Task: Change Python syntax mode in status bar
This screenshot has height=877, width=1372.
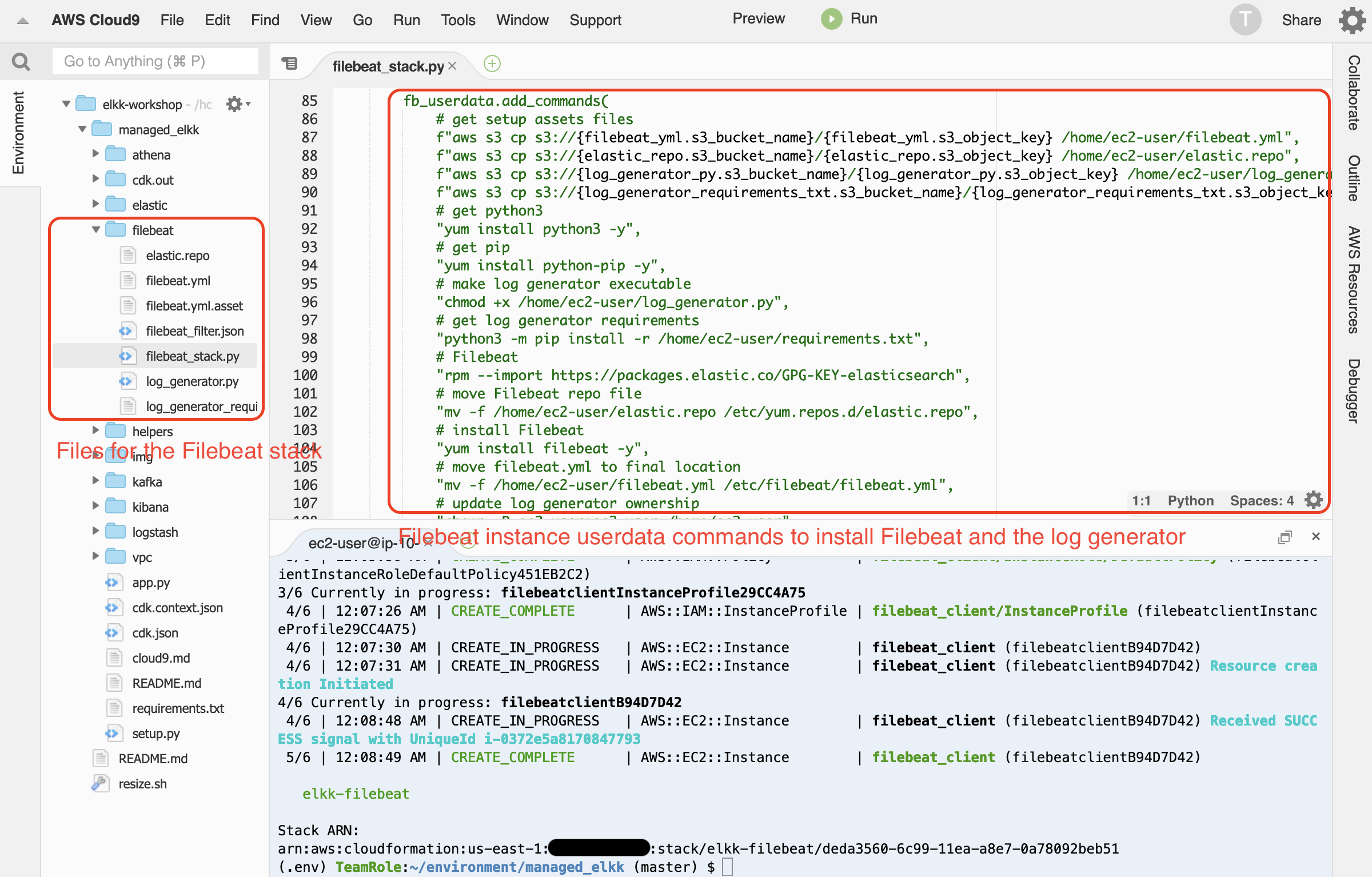Action: pos(1190,501)
